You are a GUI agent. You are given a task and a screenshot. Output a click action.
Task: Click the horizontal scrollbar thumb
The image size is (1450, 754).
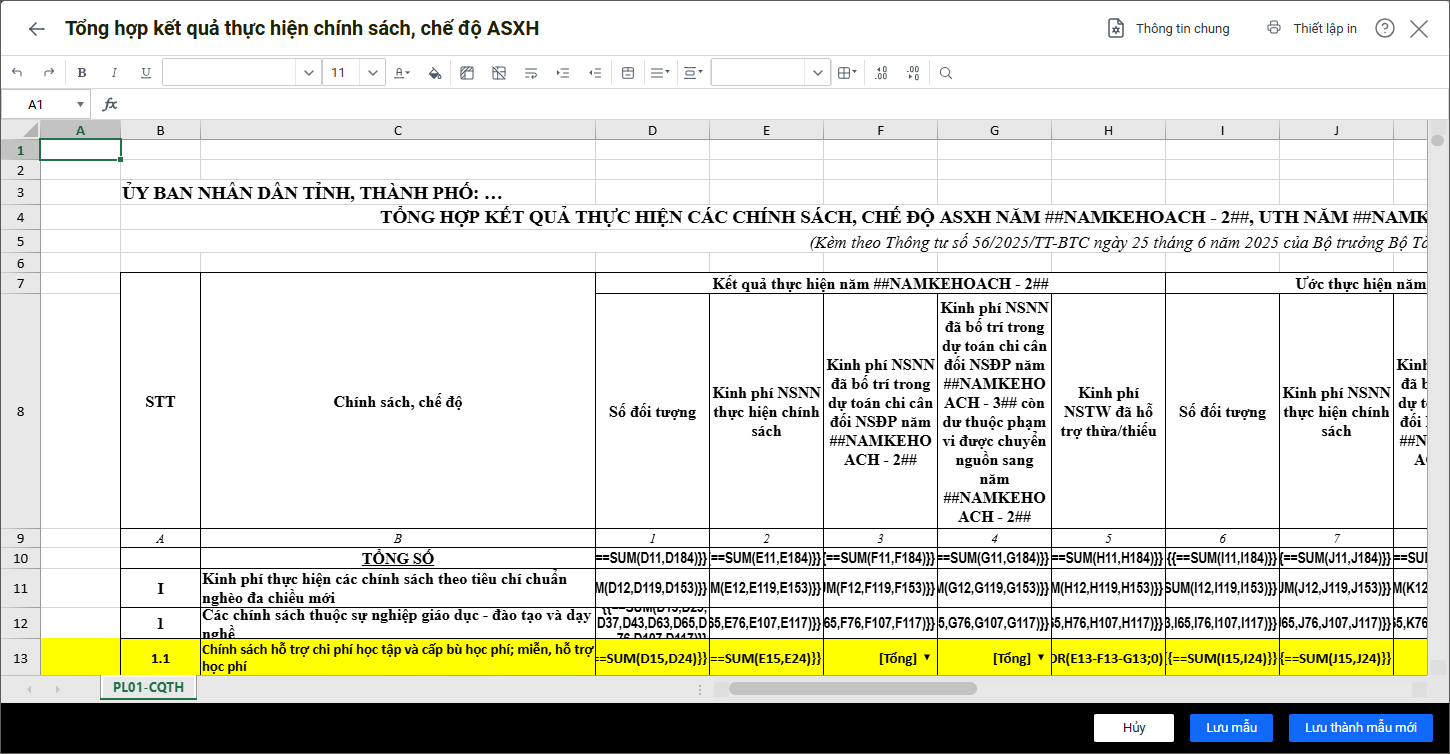[x=852, y=688]
